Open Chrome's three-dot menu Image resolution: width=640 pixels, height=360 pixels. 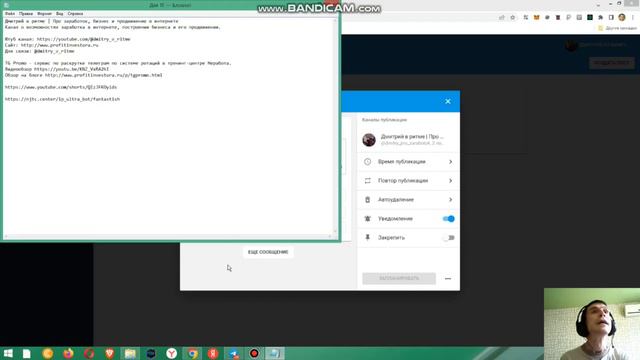point(633,18)
